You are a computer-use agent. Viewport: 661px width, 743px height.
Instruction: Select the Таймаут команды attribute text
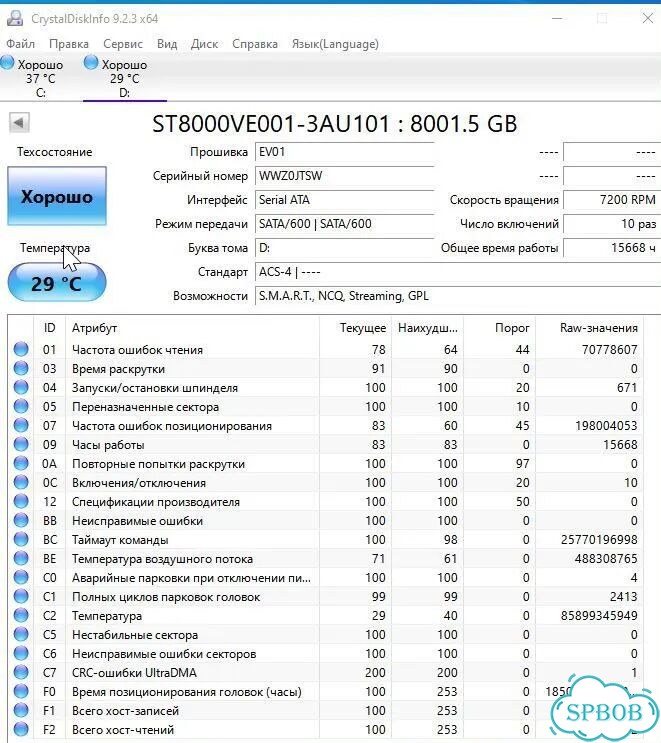pos(120,540)
